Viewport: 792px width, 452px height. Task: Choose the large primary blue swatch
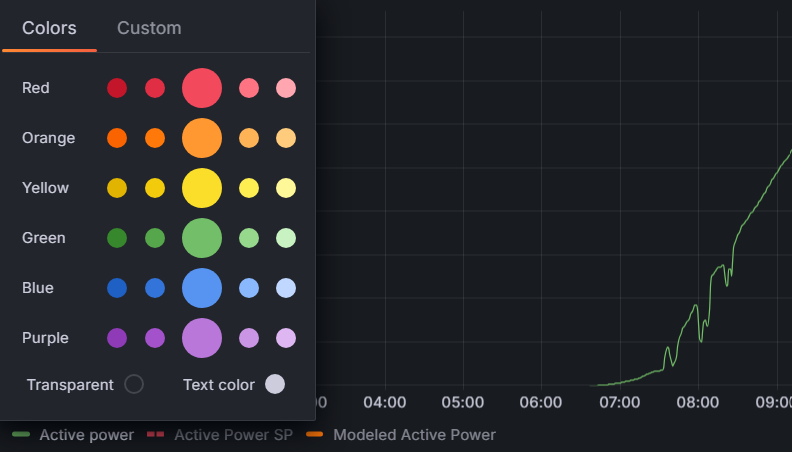click(202, 288)
